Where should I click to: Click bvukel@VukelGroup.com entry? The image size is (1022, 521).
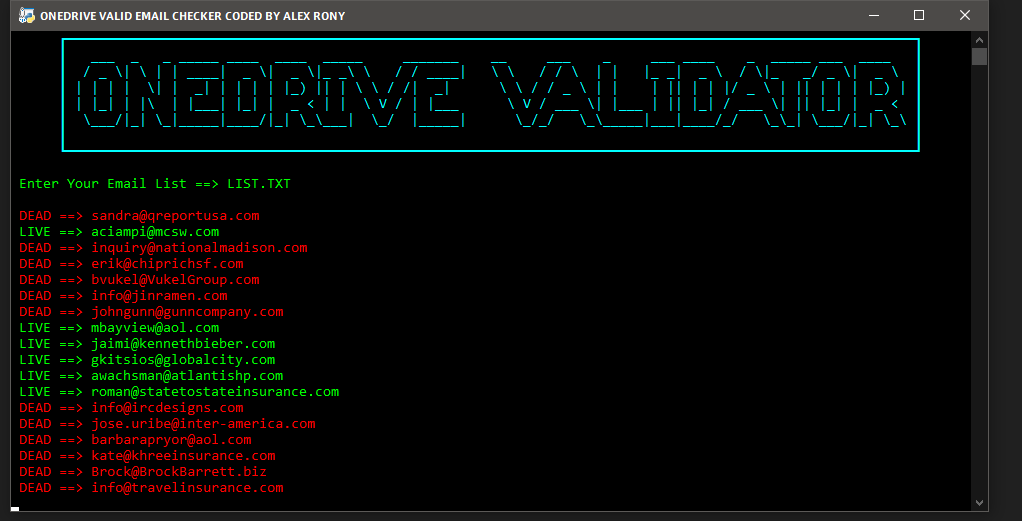(139, 280)
